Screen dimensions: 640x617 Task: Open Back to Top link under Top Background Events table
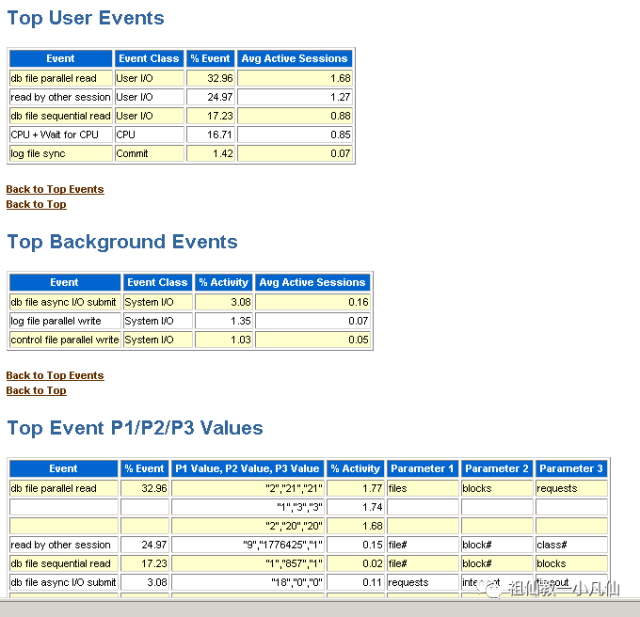tap(36, 391)
